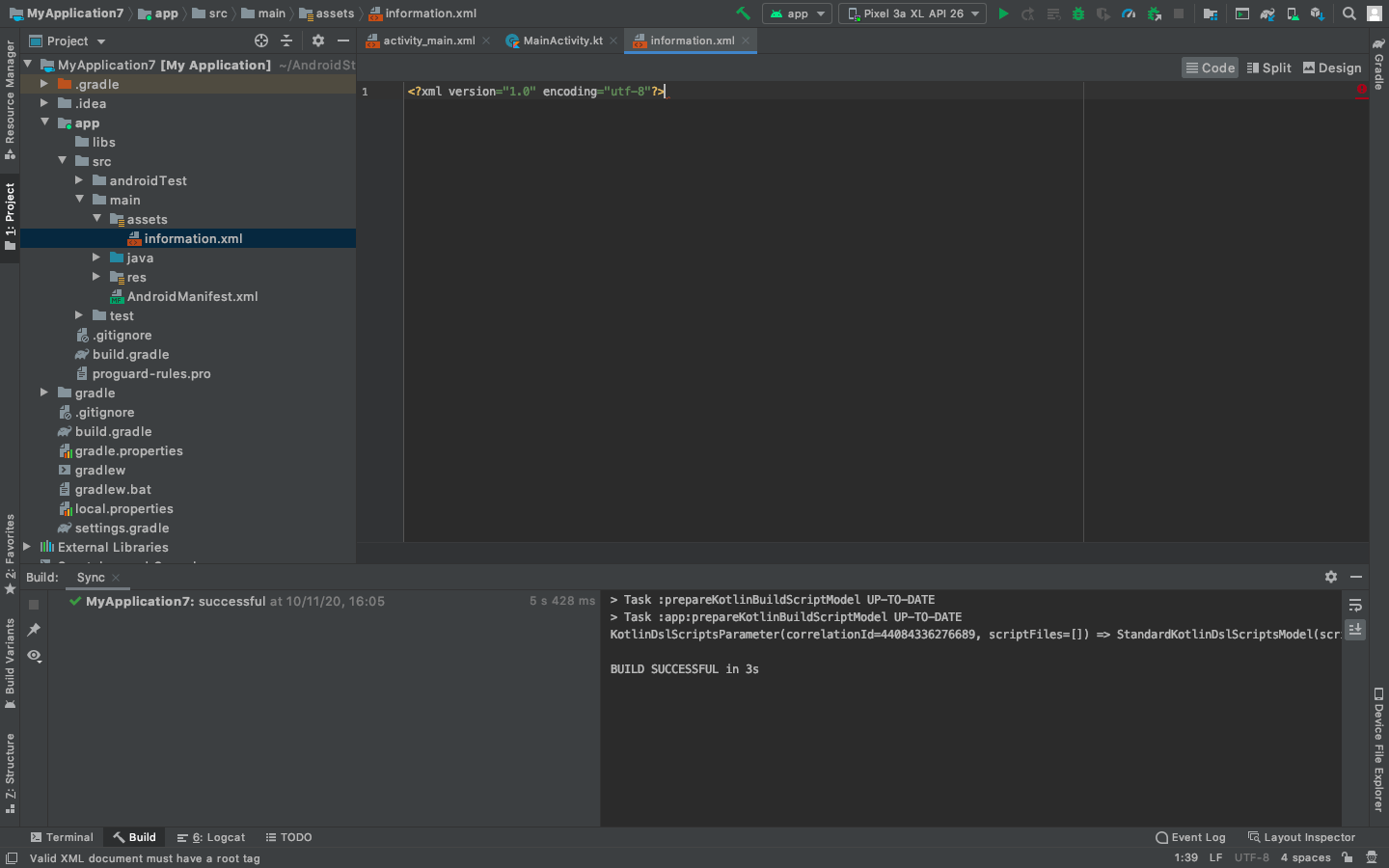The height and width of the screenshot is (868, 1389).
Task: Click Search Everywhere magnifier icon
Action: 1349,14
